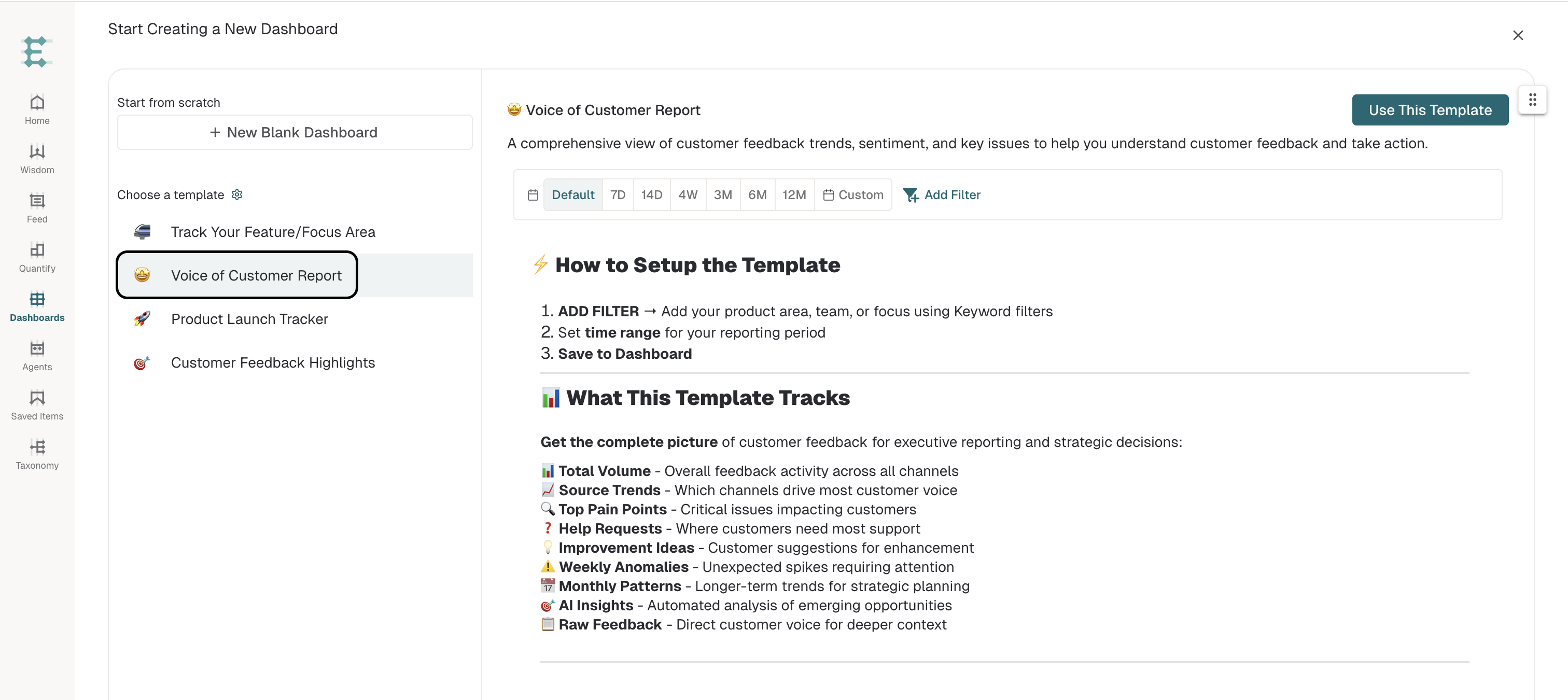Open the Feed sidebar icon
This screenshot has width=1568, height=700.
point(37,201)
